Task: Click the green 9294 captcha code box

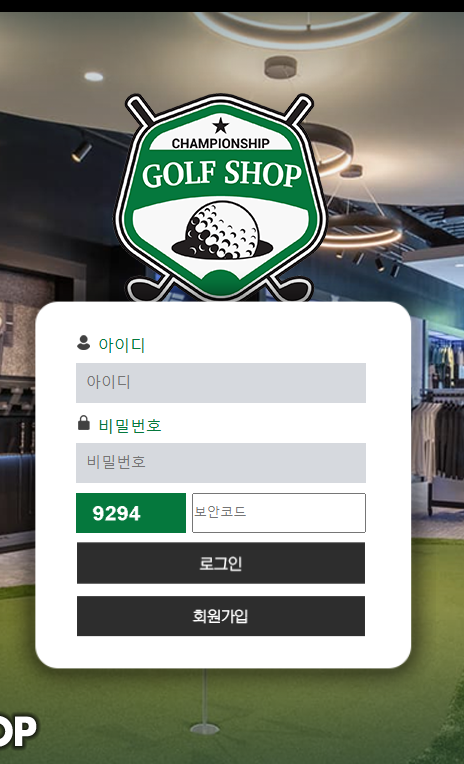Action: click(x=131, y=513)
